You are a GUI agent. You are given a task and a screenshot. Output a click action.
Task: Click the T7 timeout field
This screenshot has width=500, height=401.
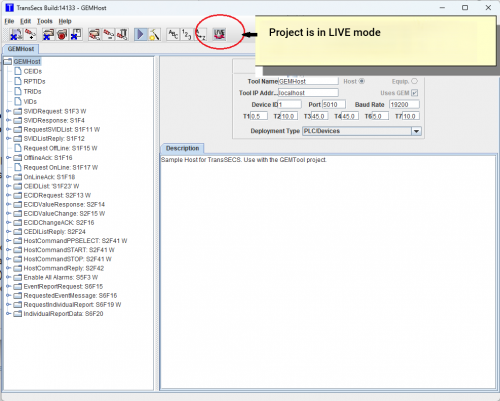coord(411,116)
